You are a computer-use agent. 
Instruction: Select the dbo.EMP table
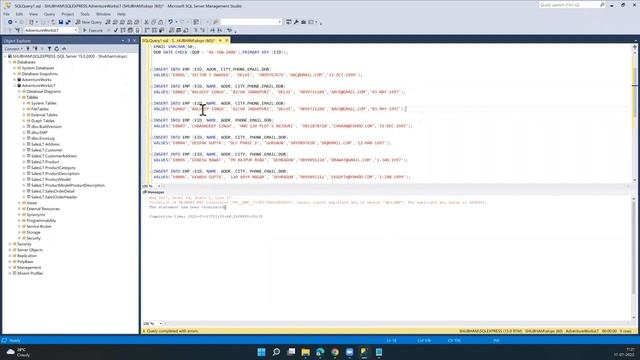click(39, 133)
